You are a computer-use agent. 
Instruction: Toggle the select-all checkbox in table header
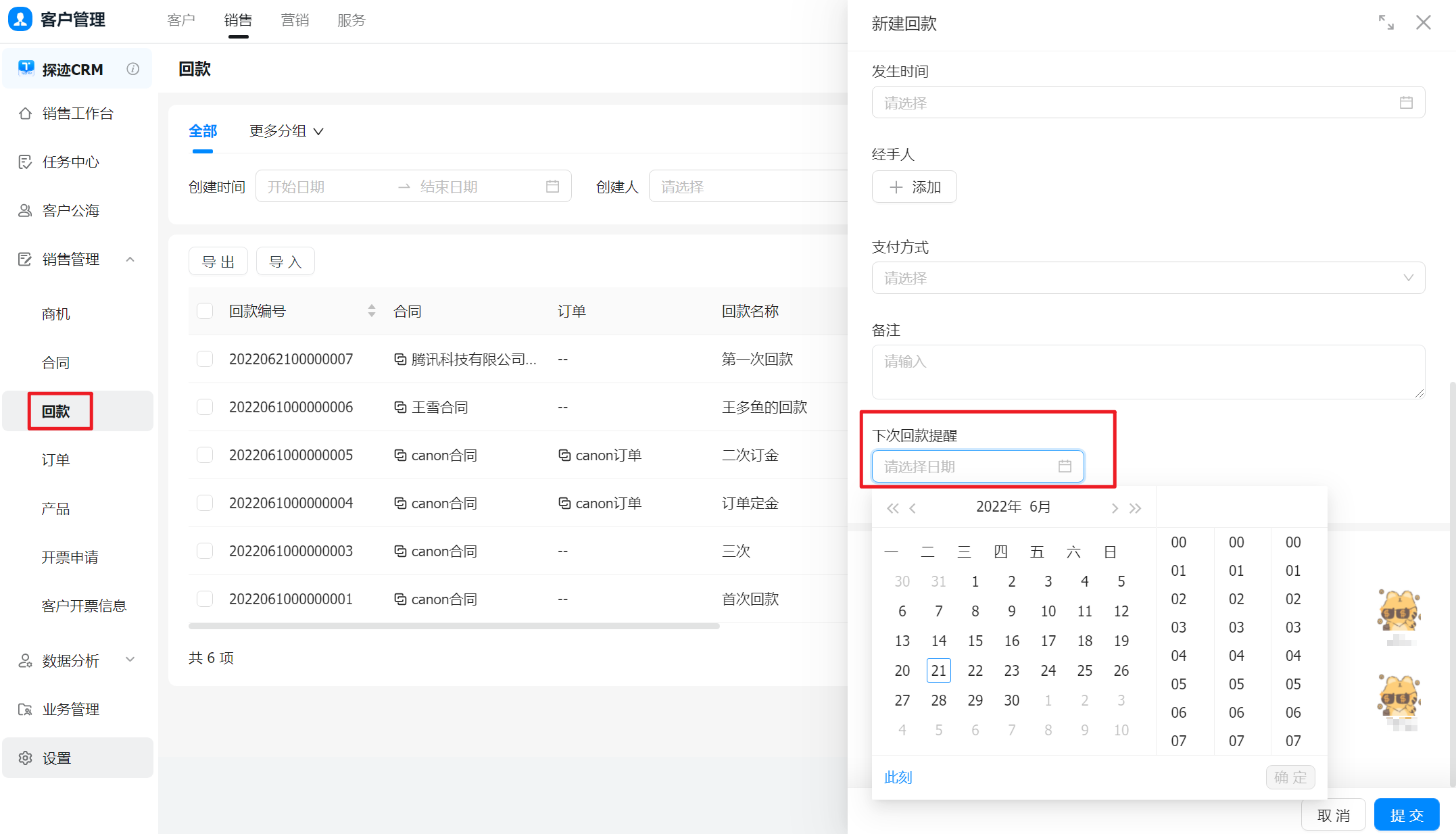(x=205, y=311)
